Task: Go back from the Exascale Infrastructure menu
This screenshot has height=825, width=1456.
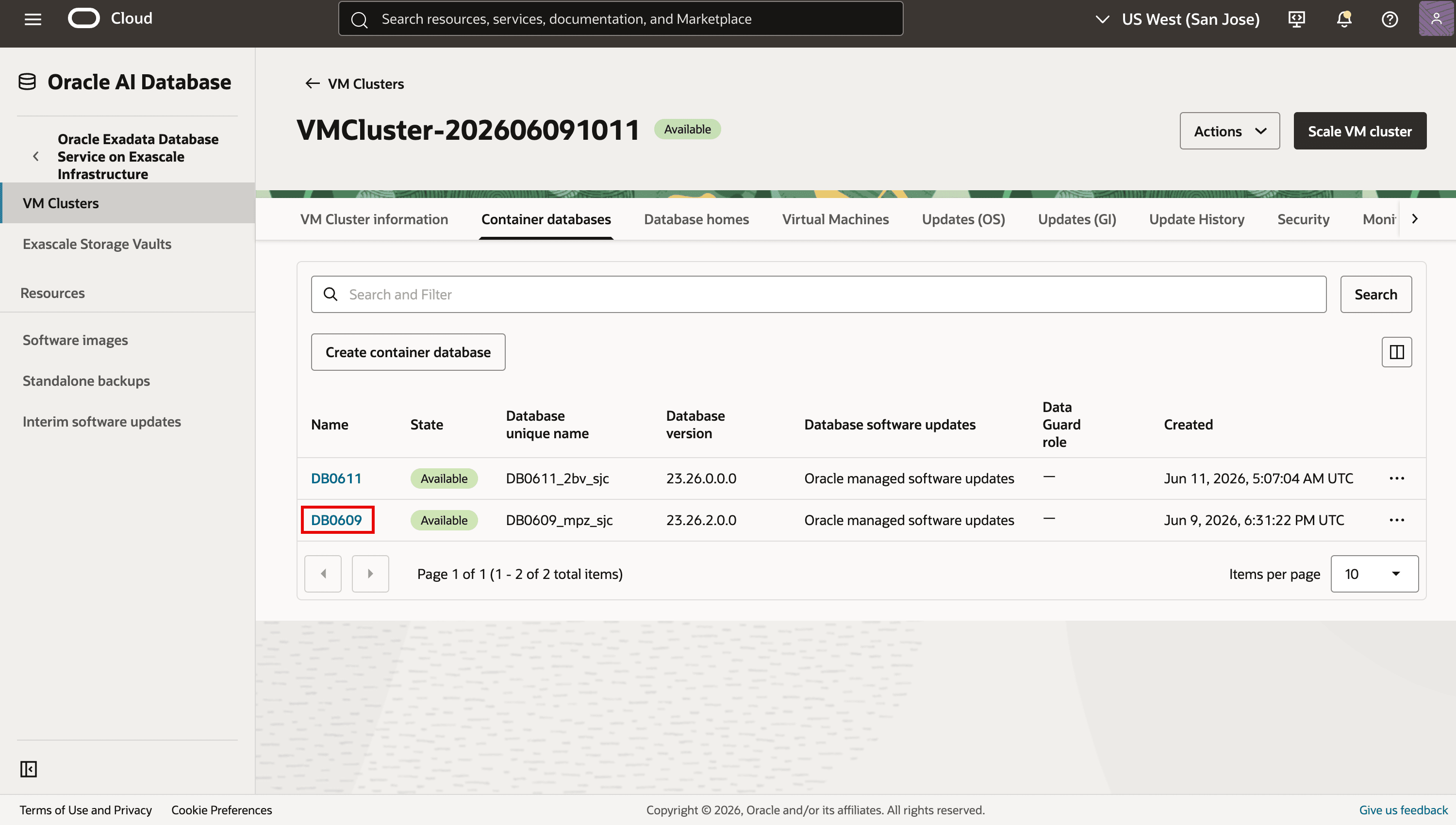Action: (x=36, y=156)
